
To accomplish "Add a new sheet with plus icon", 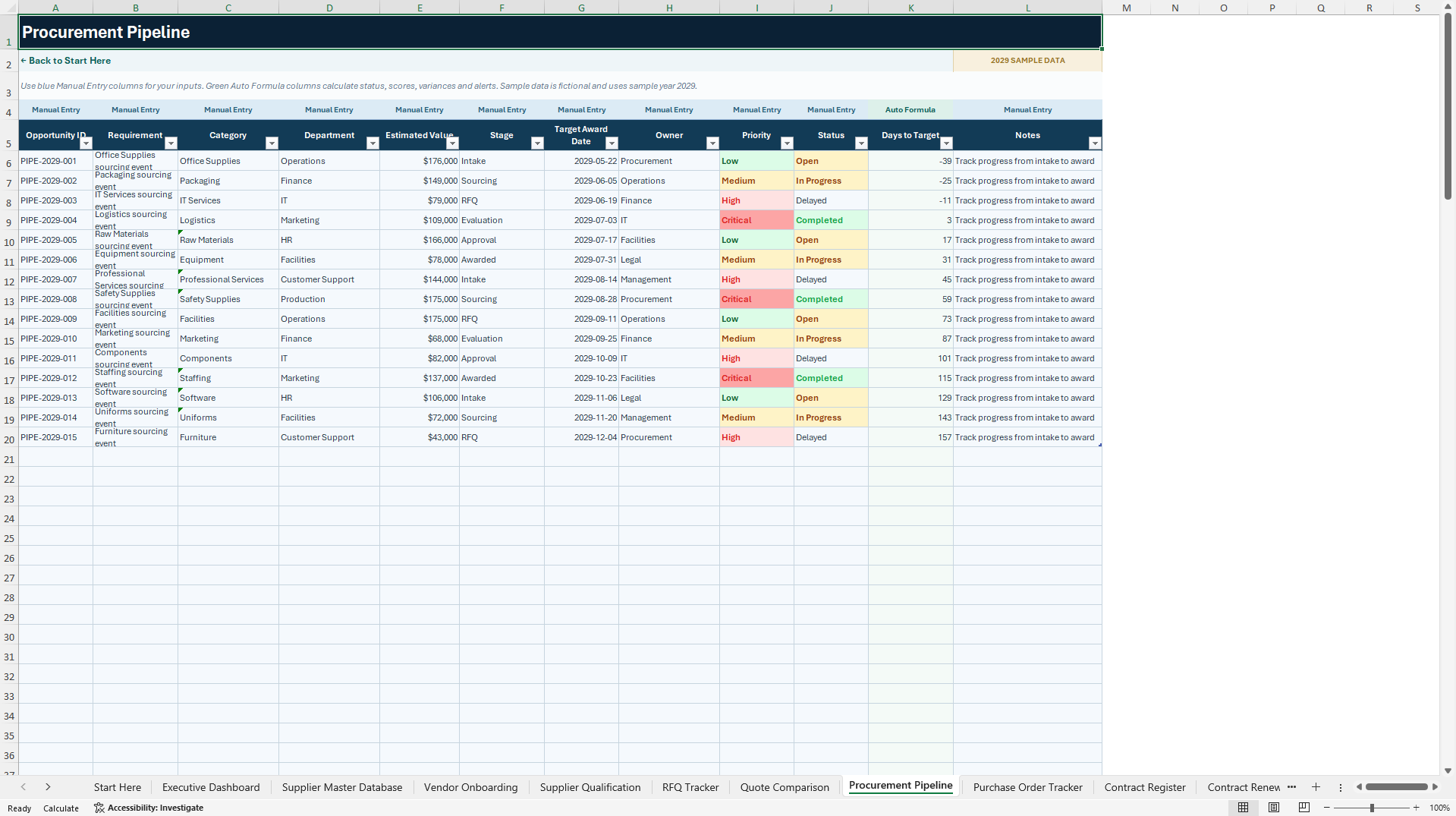I will pyautogui.click(x=1316, y=787).
